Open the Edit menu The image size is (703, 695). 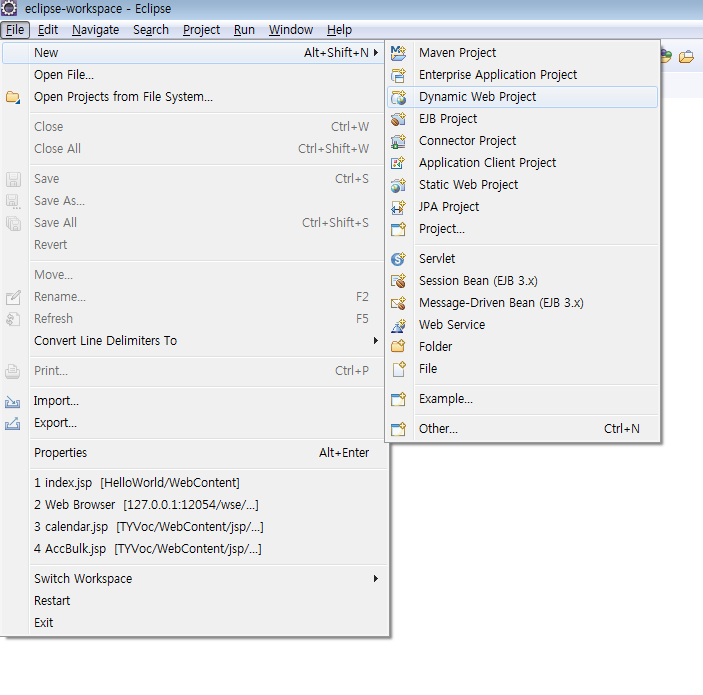click(48, 30)
